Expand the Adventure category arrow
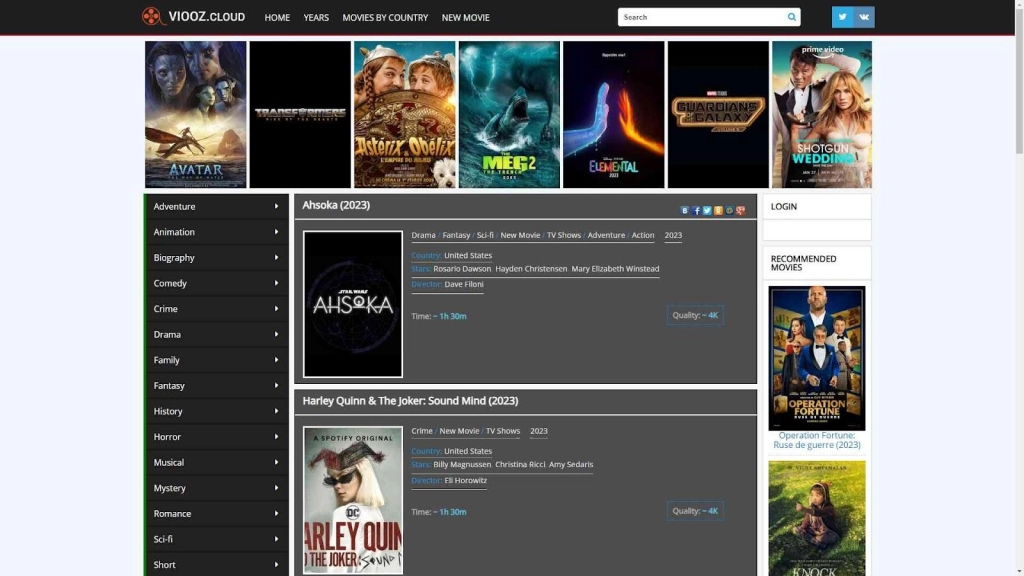 coord(276,207)
